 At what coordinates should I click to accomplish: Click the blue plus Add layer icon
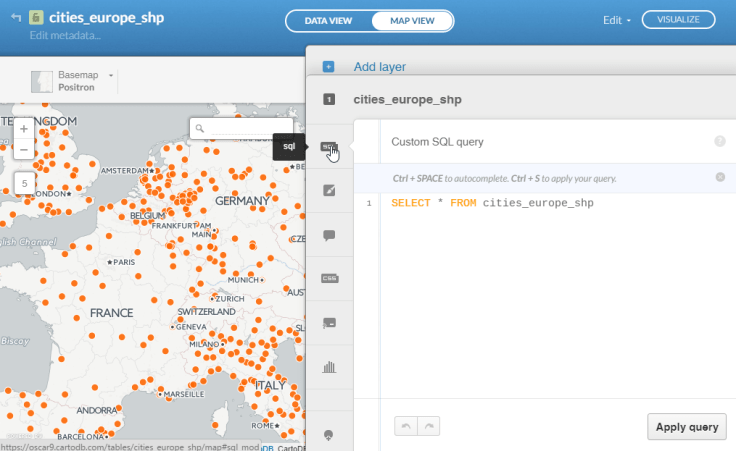329,67
